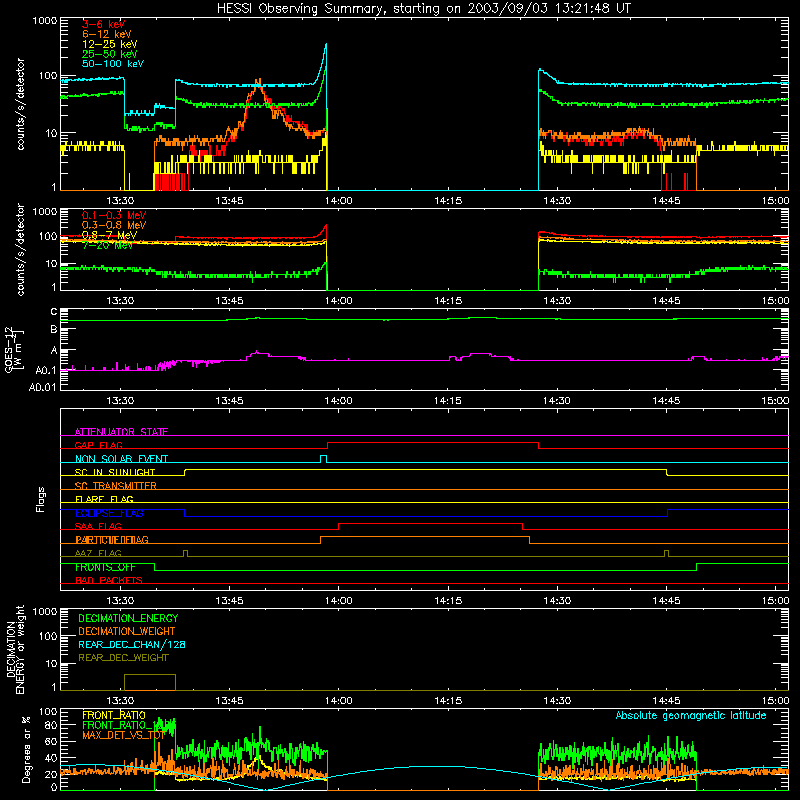
Task: Click the C level label on GOES axis
Action: click(54, 311)
